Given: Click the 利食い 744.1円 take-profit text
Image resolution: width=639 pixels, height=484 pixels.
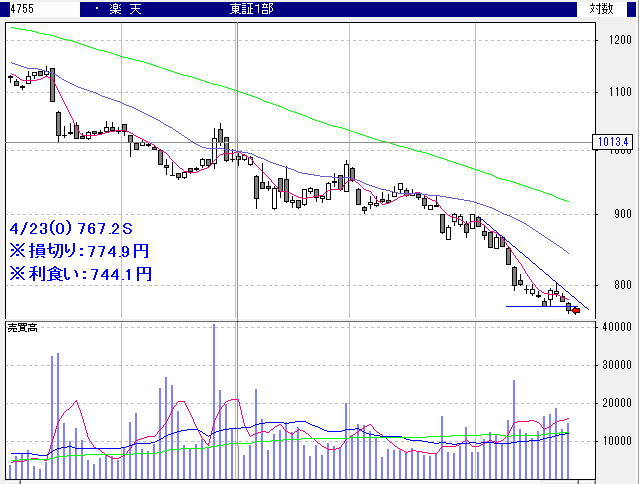Looking at the screenshot, I should (80, 273).
